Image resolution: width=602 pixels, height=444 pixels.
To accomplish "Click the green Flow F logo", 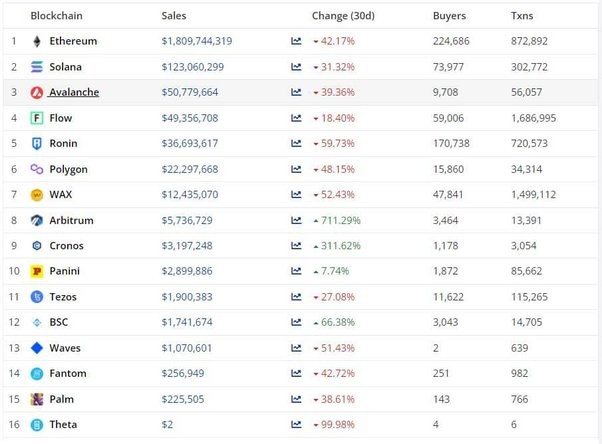I will click(x=37, y=118).
